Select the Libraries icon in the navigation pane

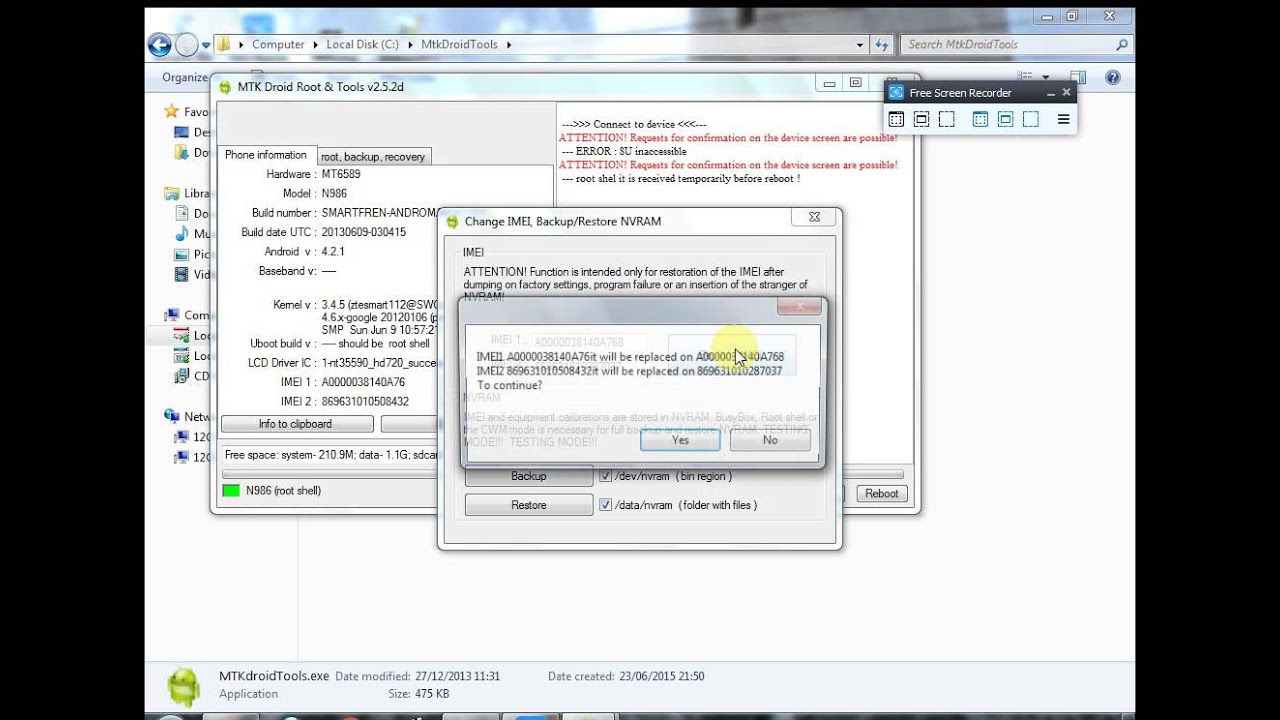(171, 193)
